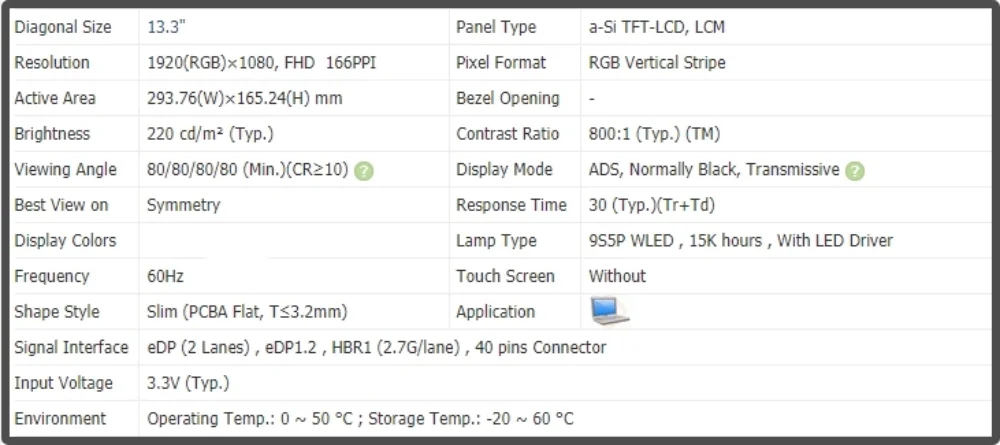
Task: Select the 3.3V Input Voltage value
Action: tap(188, 383)
